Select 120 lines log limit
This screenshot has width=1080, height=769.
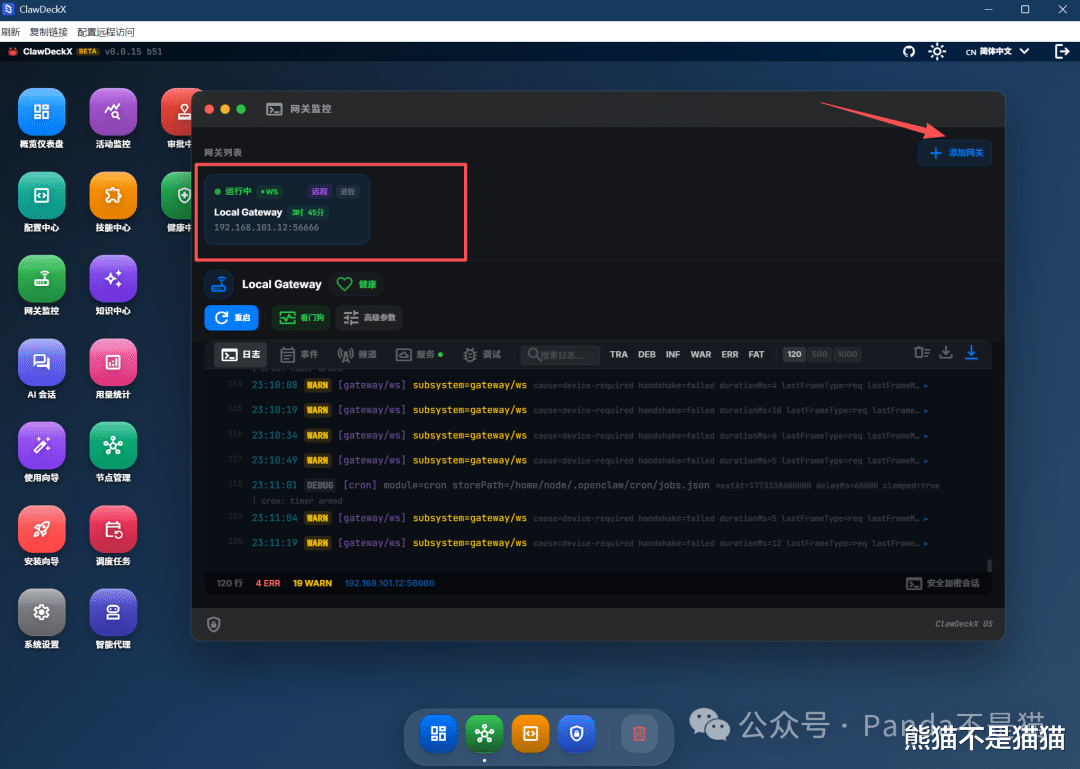(x=794, y=355)
